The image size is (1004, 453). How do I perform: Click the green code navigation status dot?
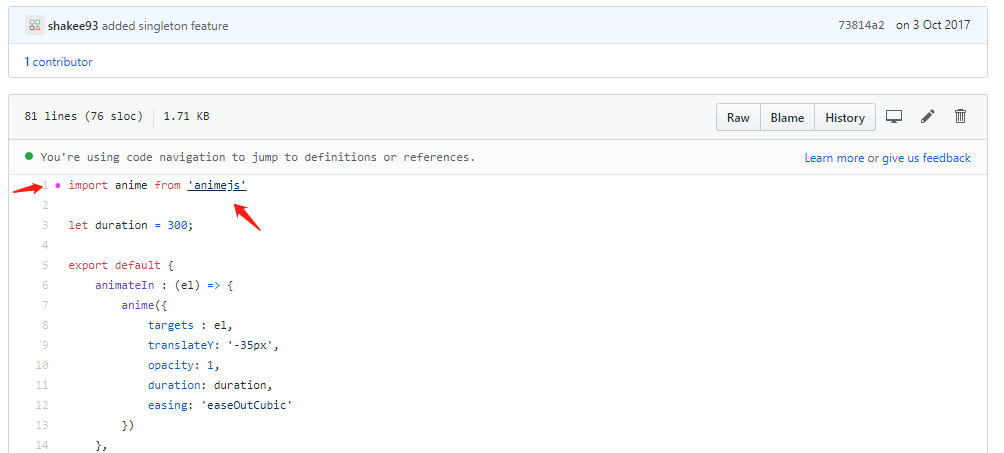coord(29,157)
